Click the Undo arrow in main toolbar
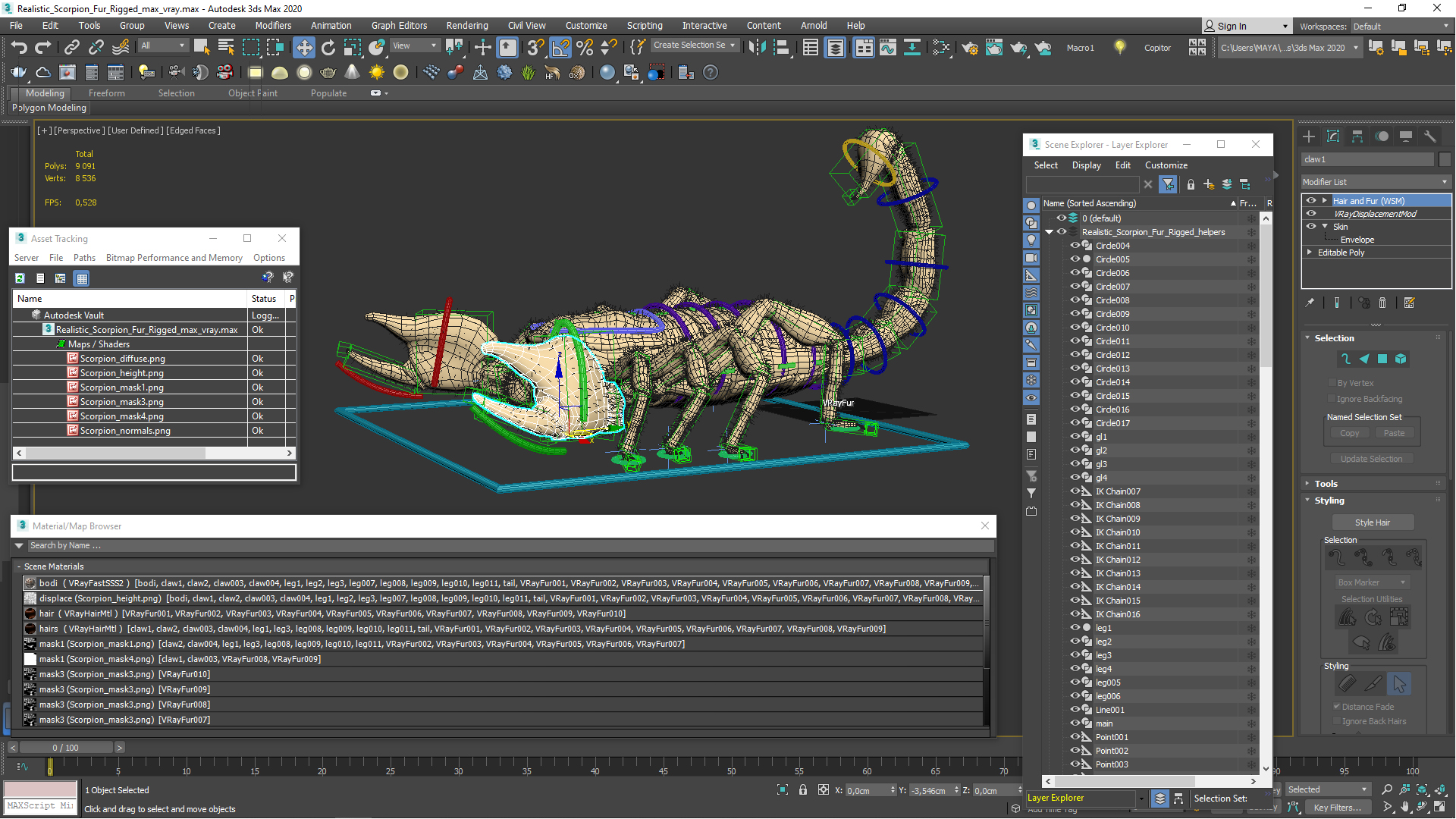Viewport: 1456px width, 819px height. click(x=19, y=48)
